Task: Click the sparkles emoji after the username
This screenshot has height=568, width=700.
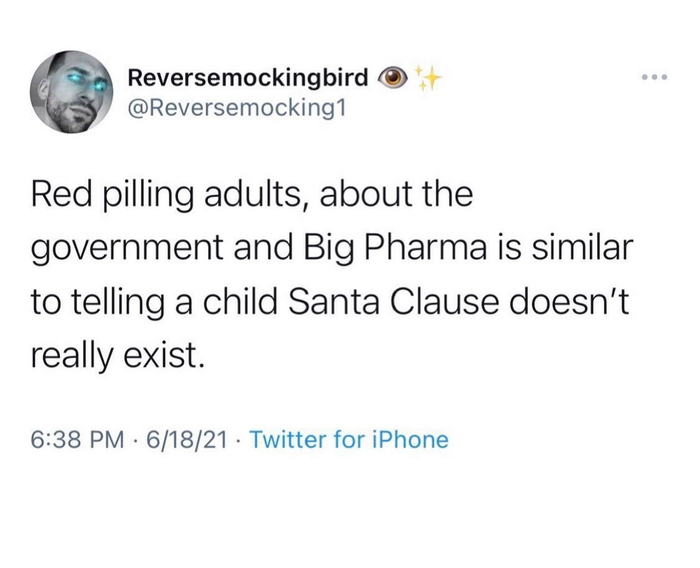Action: click(430, 76)
